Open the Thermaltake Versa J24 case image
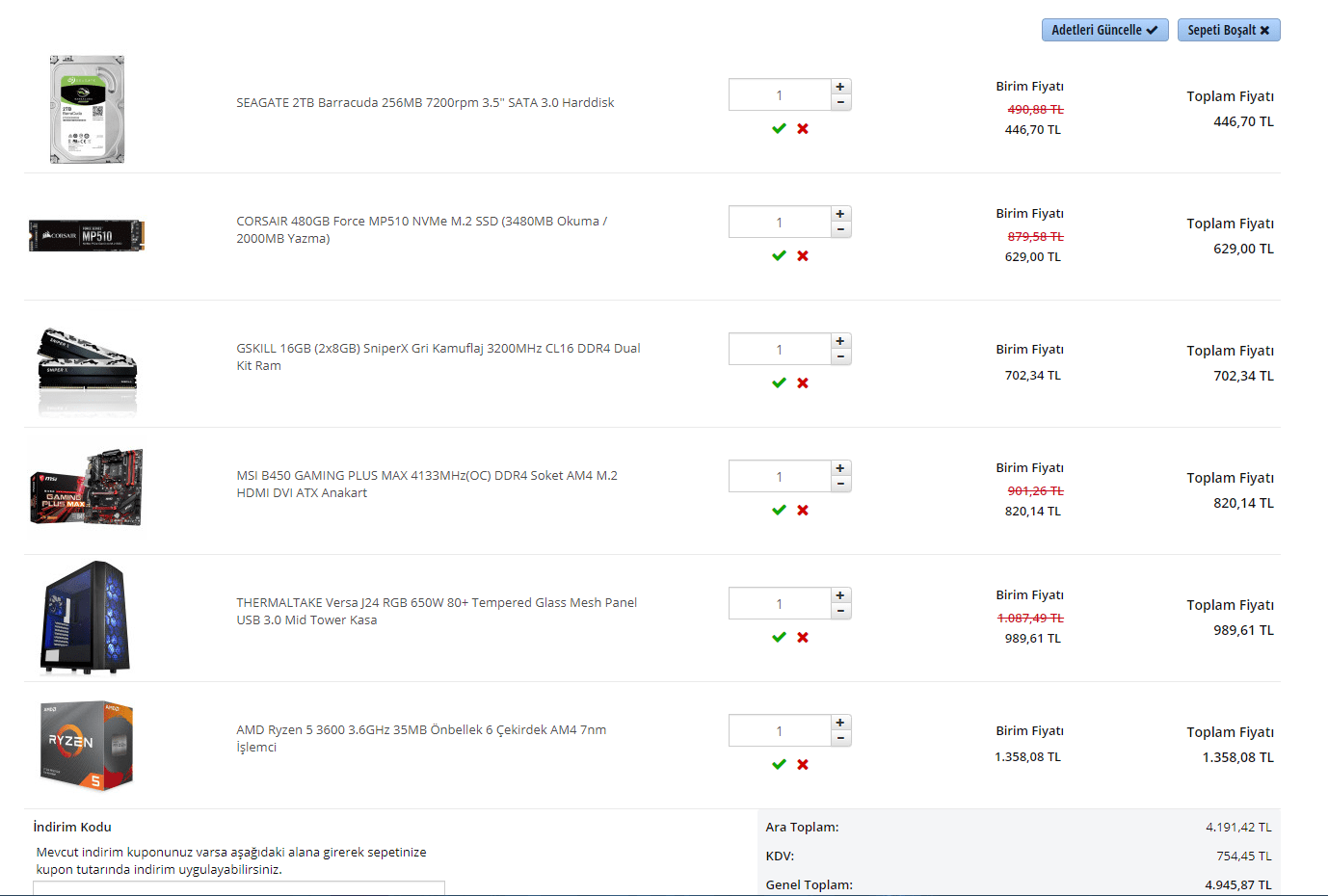Viewport: 1328px width, 896px height. coord(85,618)
